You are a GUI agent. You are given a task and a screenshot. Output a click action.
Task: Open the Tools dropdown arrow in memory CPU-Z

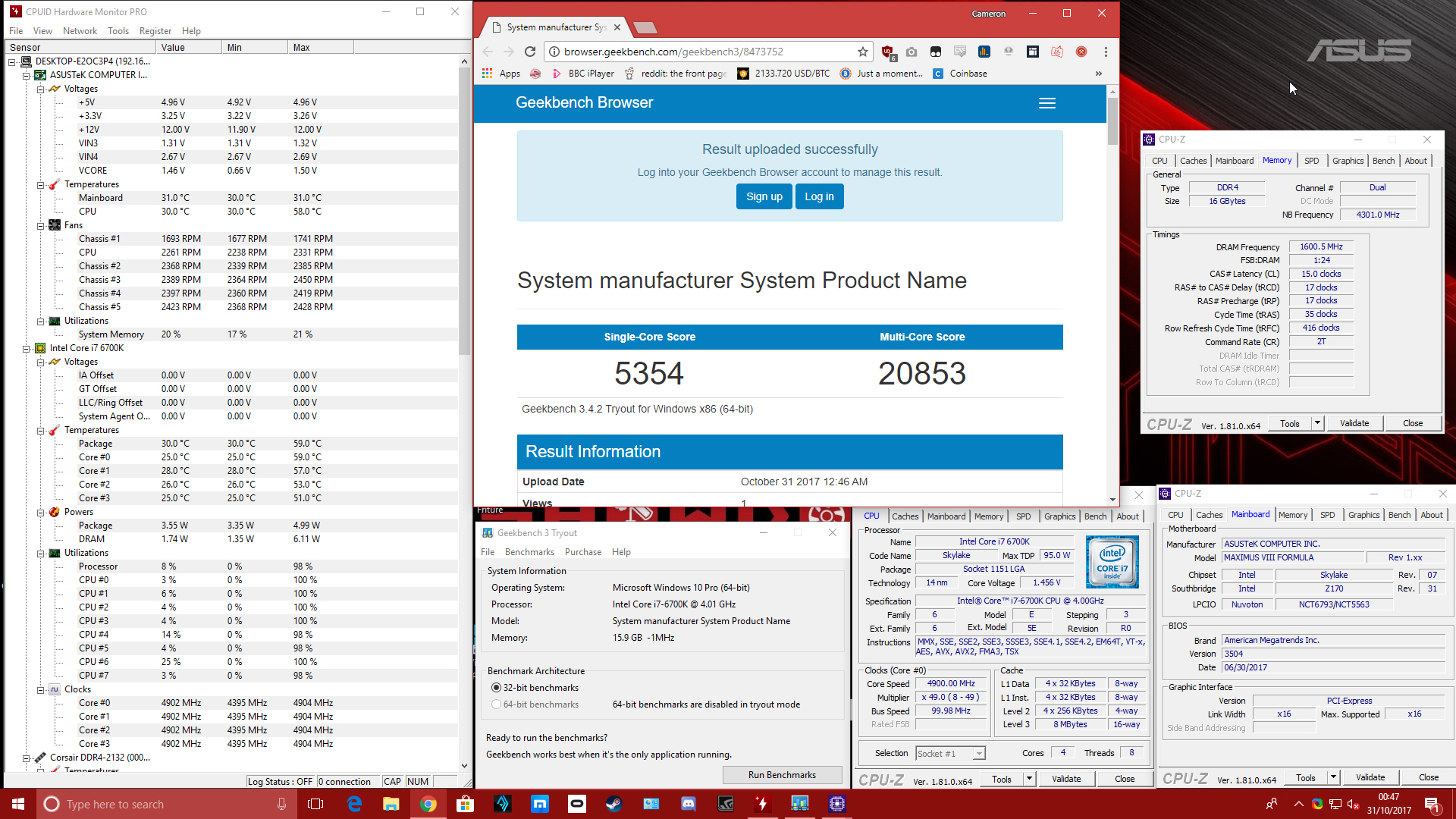pos(1317,423)
